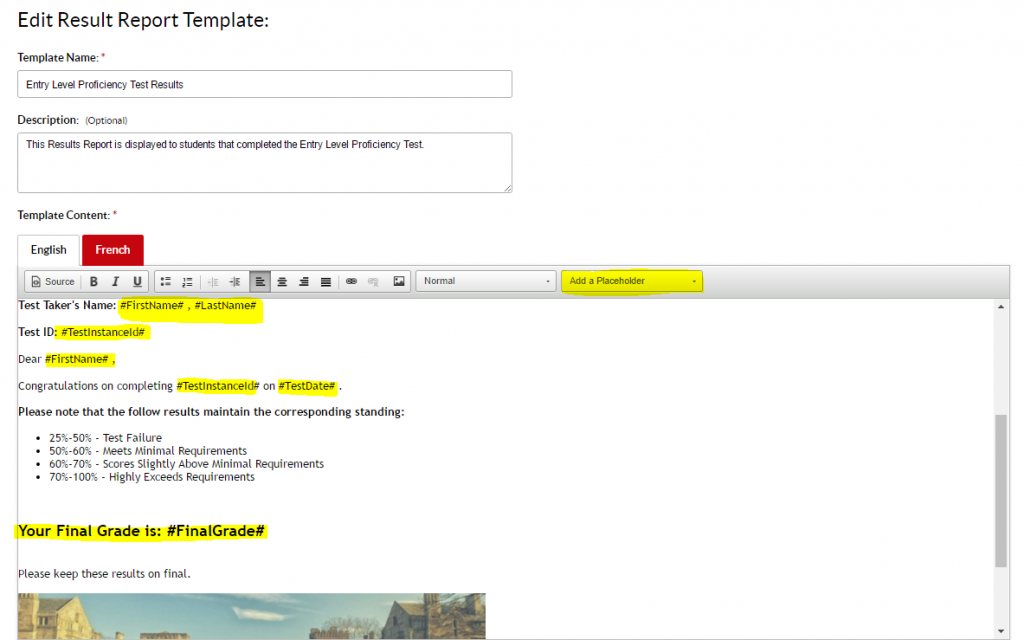Image resolution: width=1024 pixels, height=640 pixels.
Task: Open Source view in the editor toolbar
Action: 54,281
